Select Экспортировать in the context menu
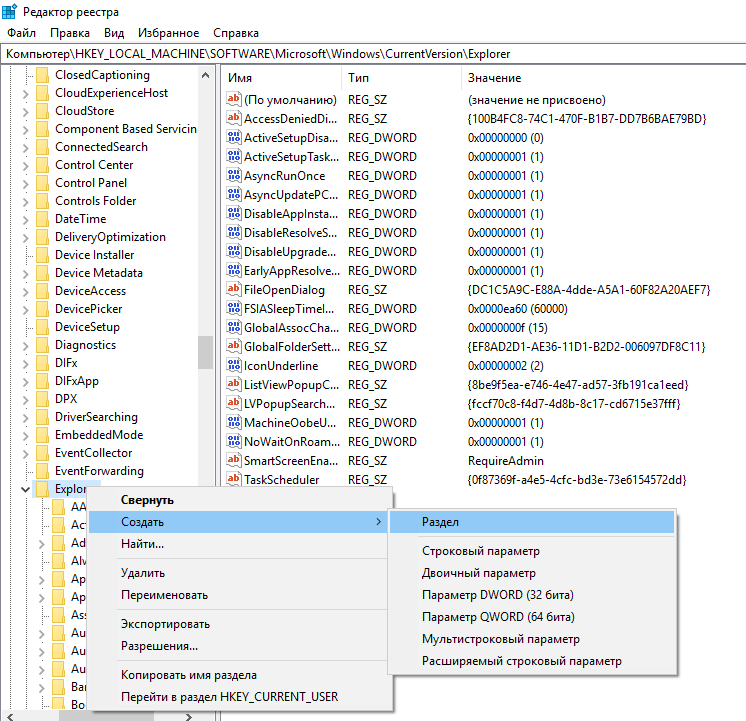 [x=240, y=624]
